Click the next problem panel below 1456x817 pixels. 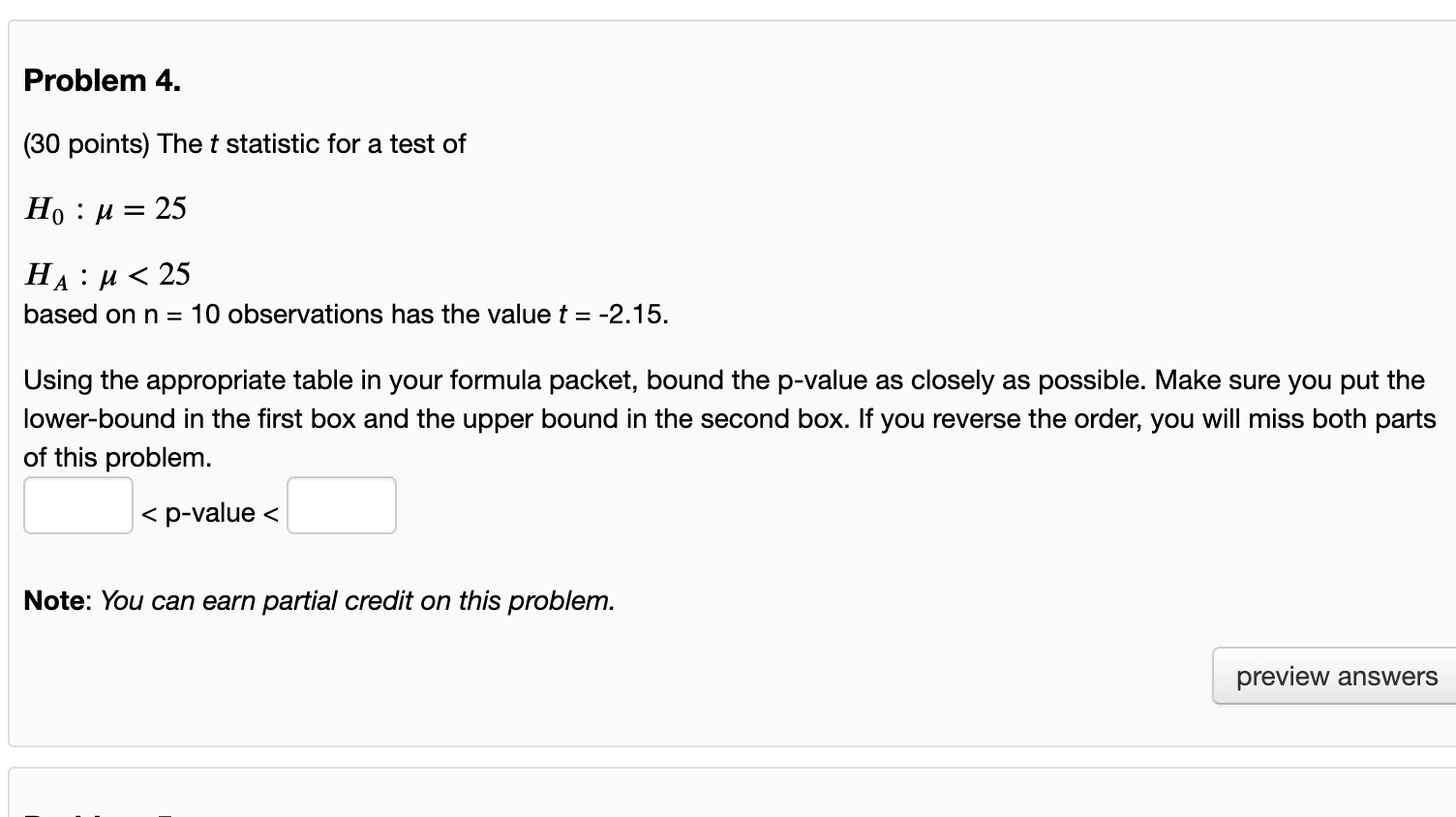coord(726,794)
